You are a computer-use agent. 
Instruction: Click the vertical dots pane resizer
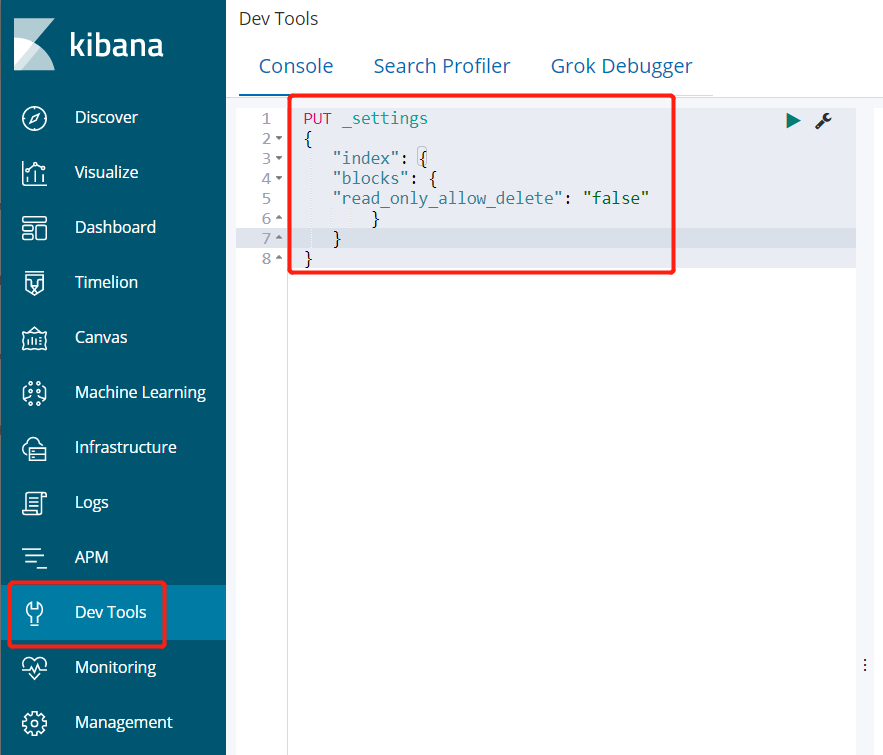click(x=865, y=665)
